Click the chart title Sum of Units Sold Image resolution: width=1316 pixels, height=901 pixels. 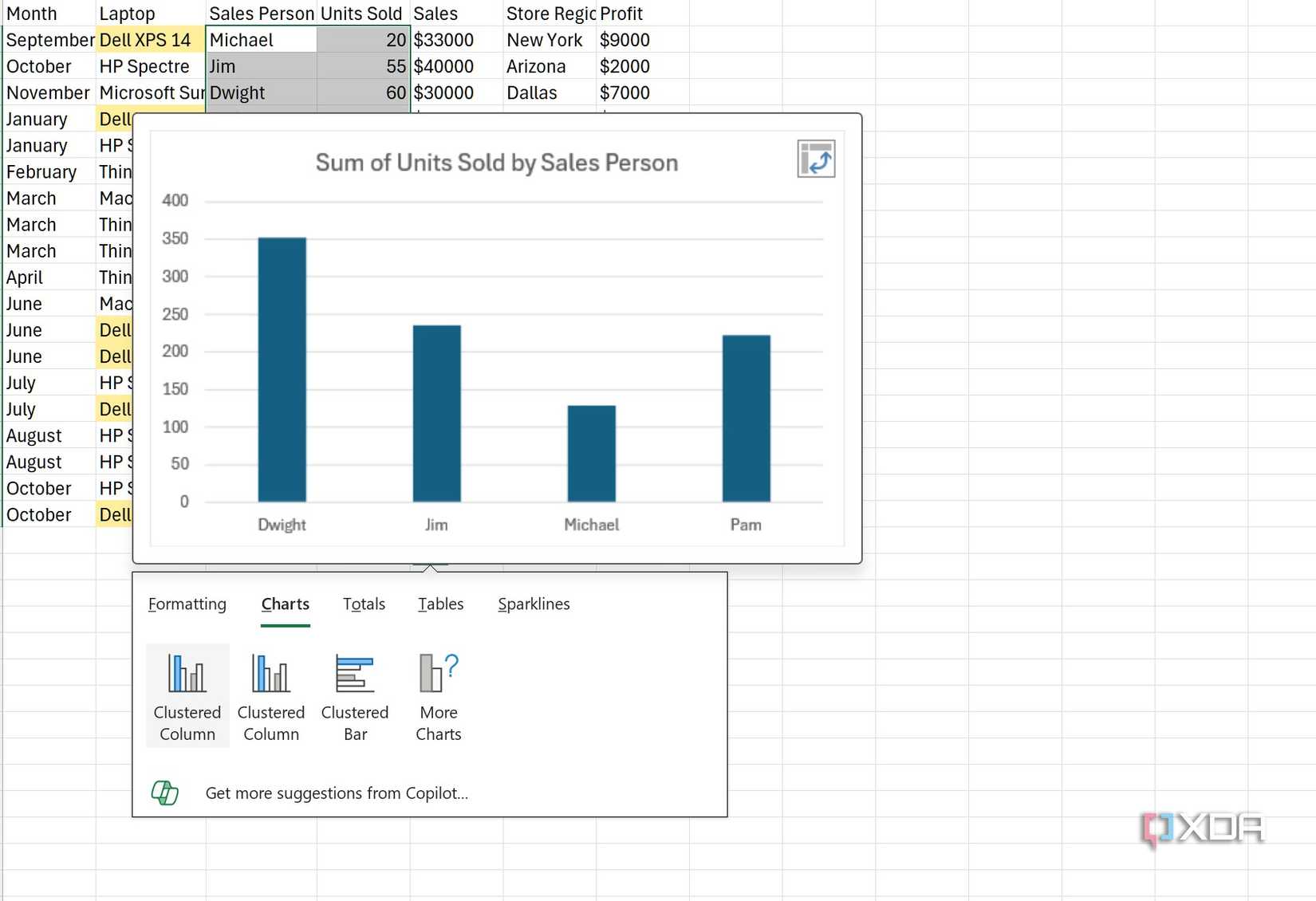coord(495,163)
